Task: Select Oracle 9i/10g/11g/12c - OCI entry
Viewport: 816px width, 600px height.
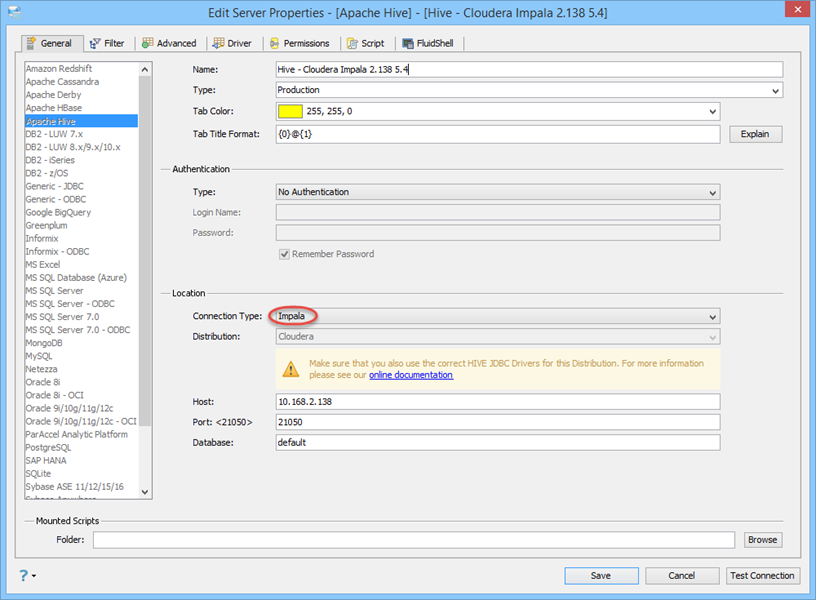Action: (x=81, y=421)
